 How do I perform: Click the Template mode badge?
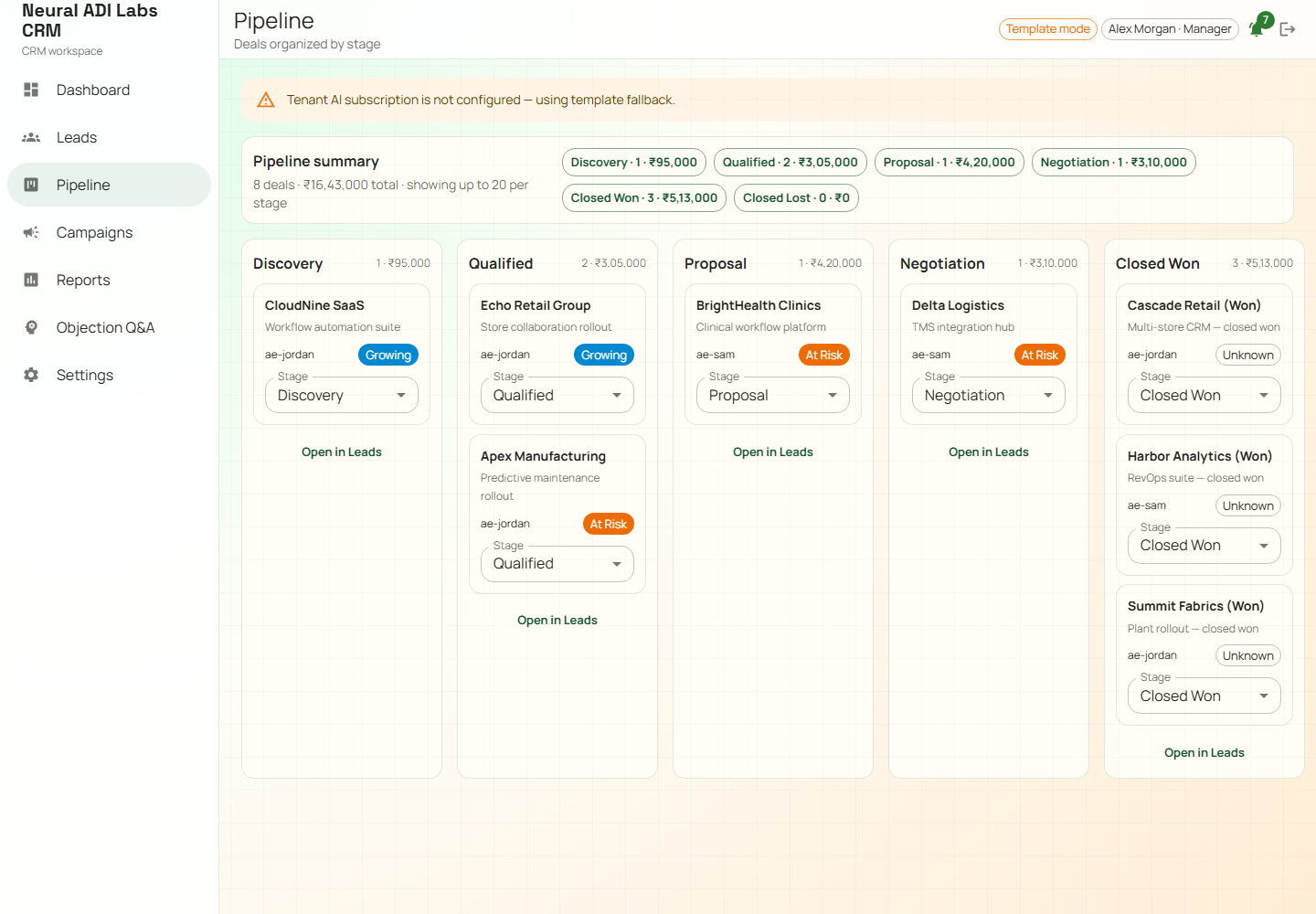(1048, 29)
